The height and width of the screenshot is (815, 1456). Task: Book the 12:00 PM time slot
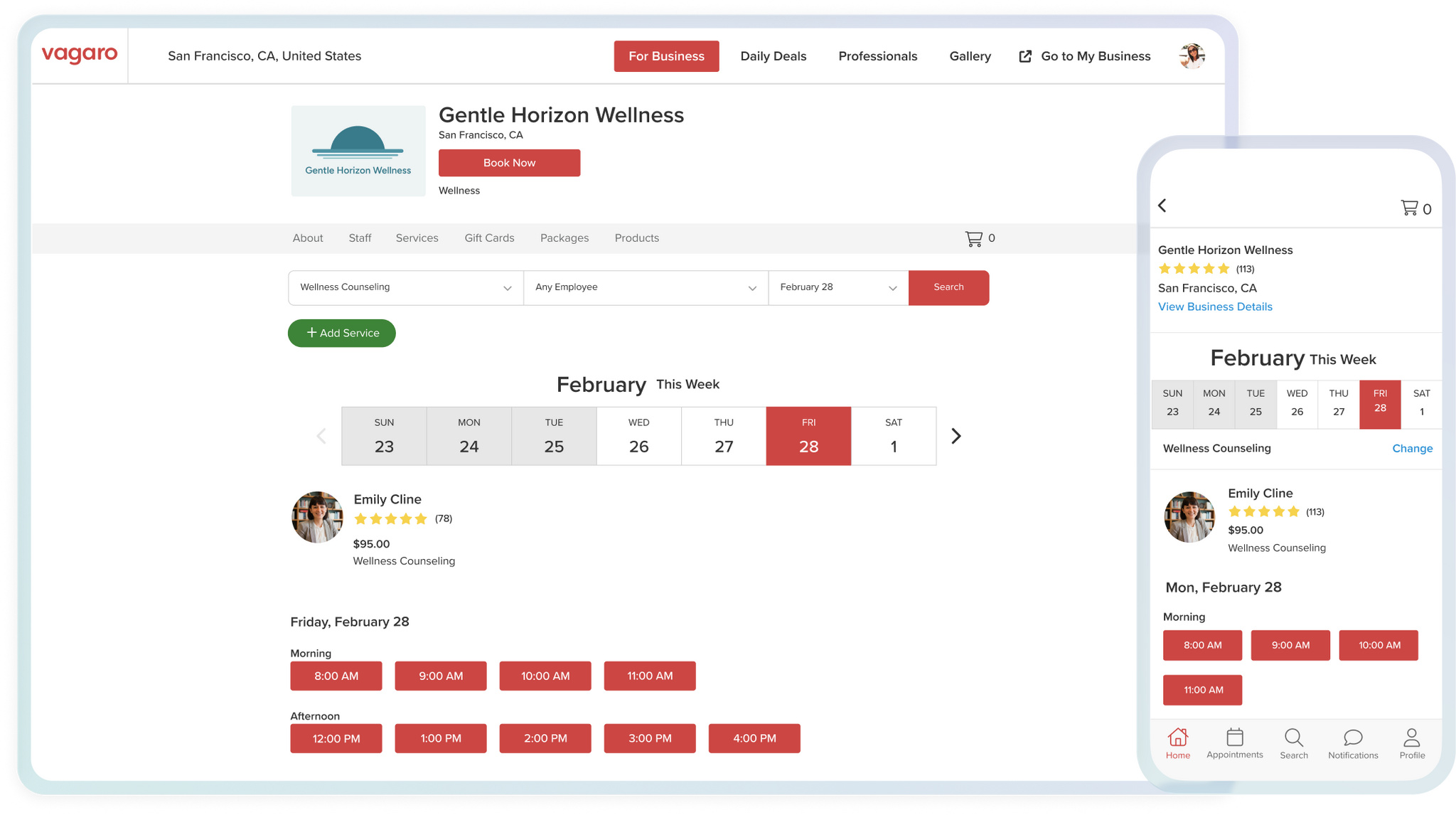tap(336, 738)
